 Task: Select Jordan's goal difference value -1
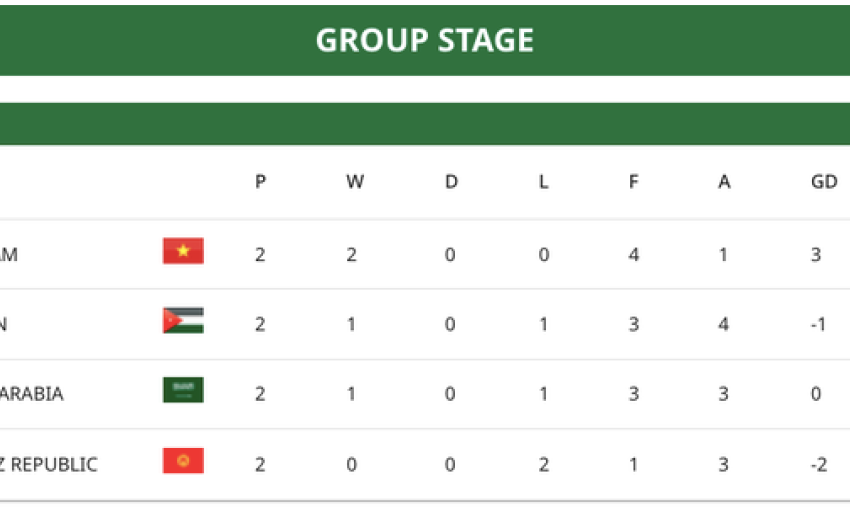[x=818, y=324]
